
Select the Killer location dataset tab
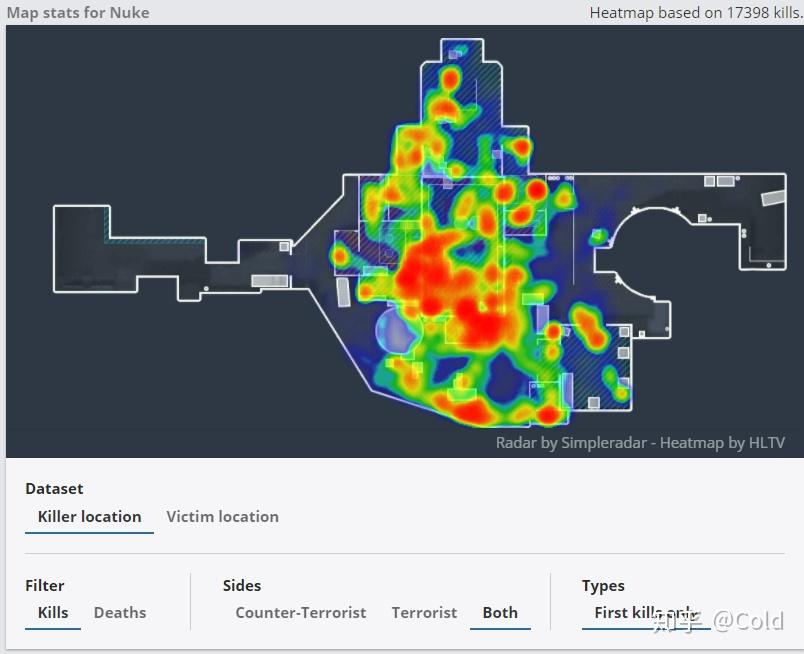point(89,517)
